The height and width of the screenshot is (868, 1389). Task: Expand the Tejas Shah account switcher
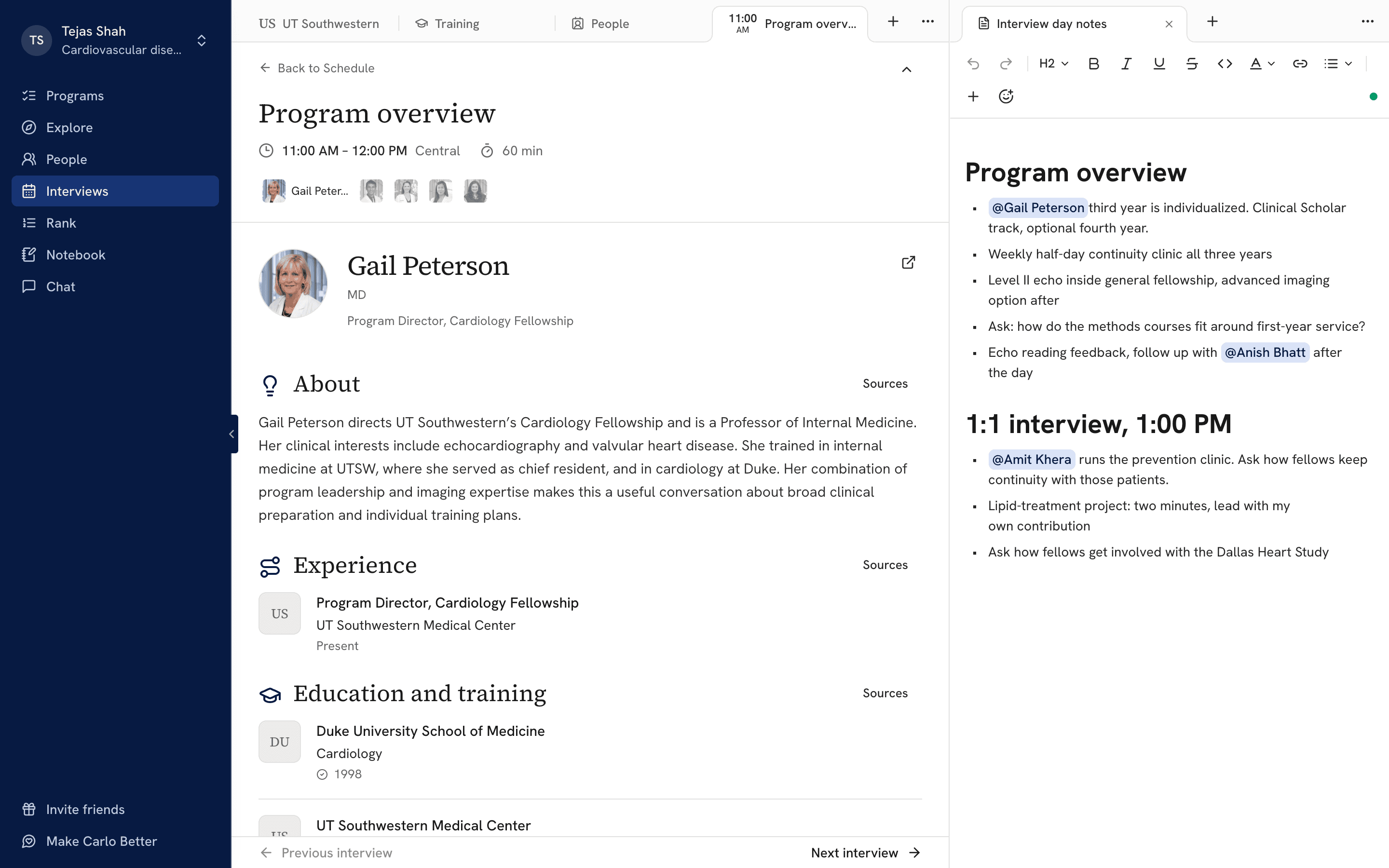pos(202,40)
